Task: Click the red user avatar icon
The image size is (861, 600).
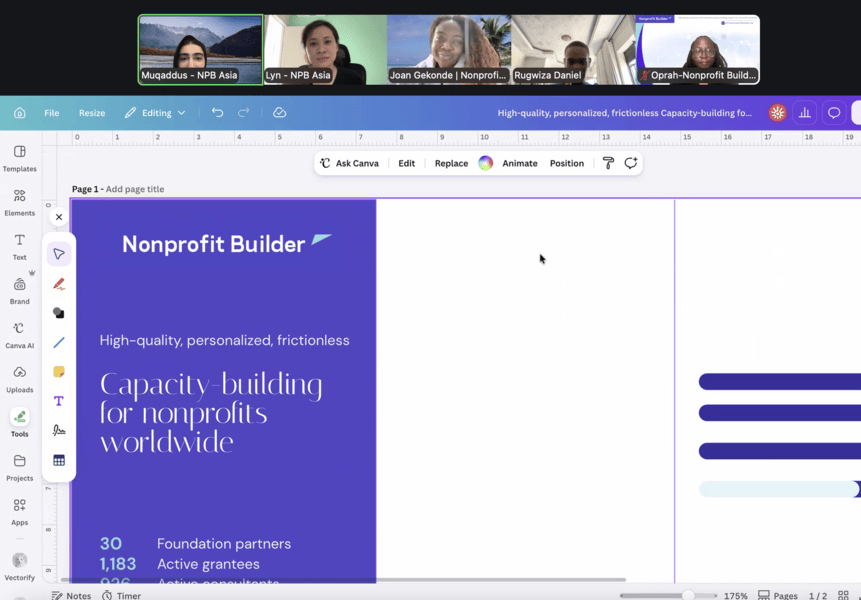Action: coord(777,113)
